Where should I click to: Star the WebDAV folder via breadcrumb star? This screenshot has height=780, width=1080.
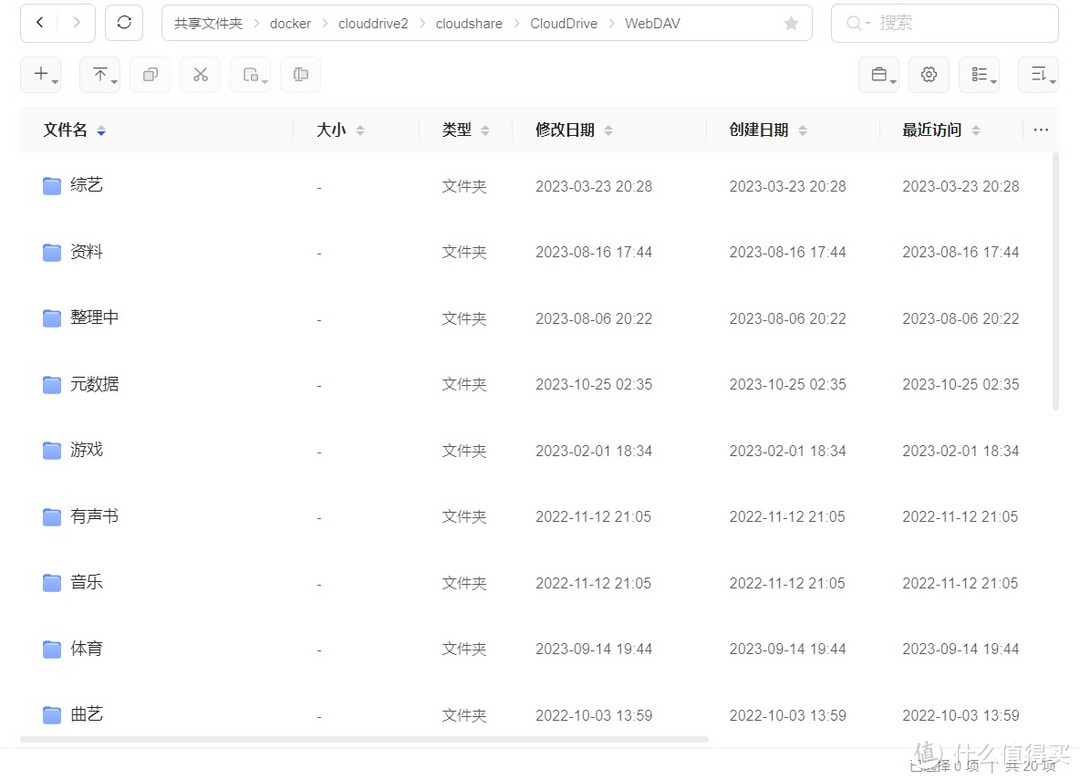(791, 22)
